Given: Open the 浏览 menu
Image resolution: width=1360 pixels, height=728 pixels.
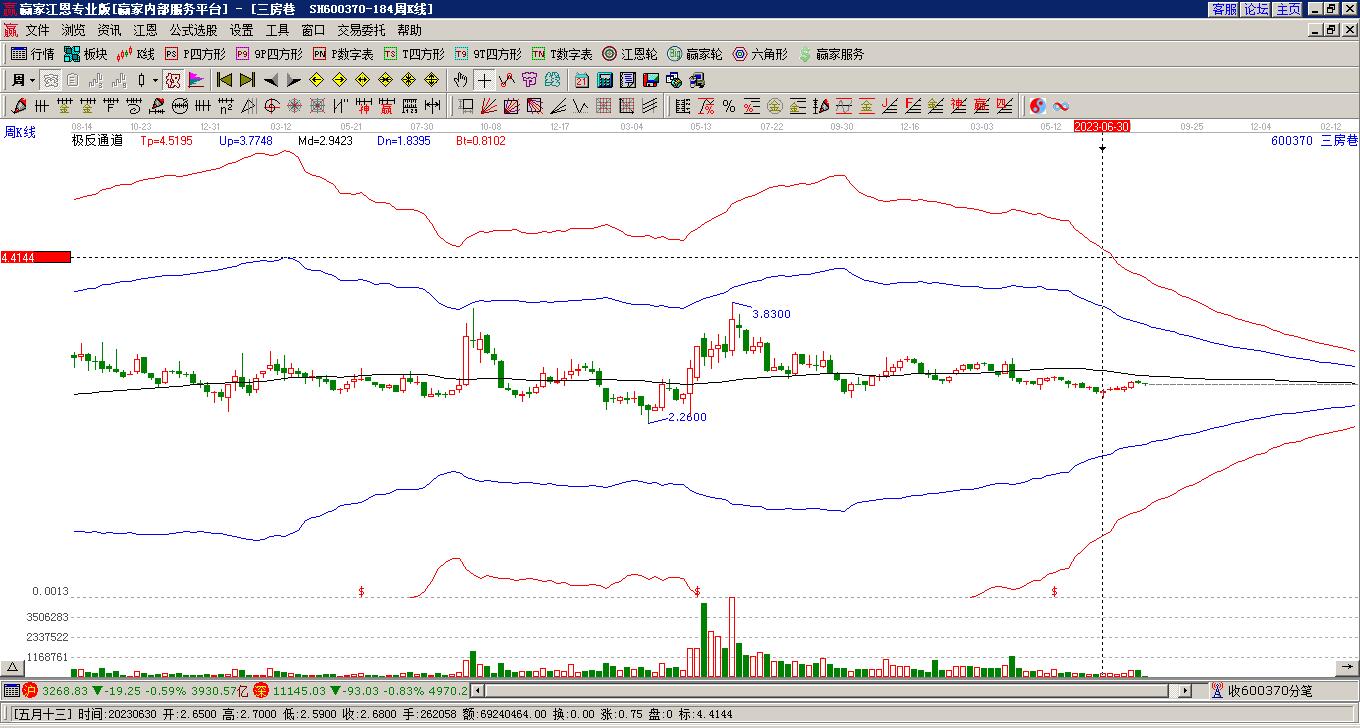Looking at the screenshot, I should pyautogui.click(x=73, y=31).
